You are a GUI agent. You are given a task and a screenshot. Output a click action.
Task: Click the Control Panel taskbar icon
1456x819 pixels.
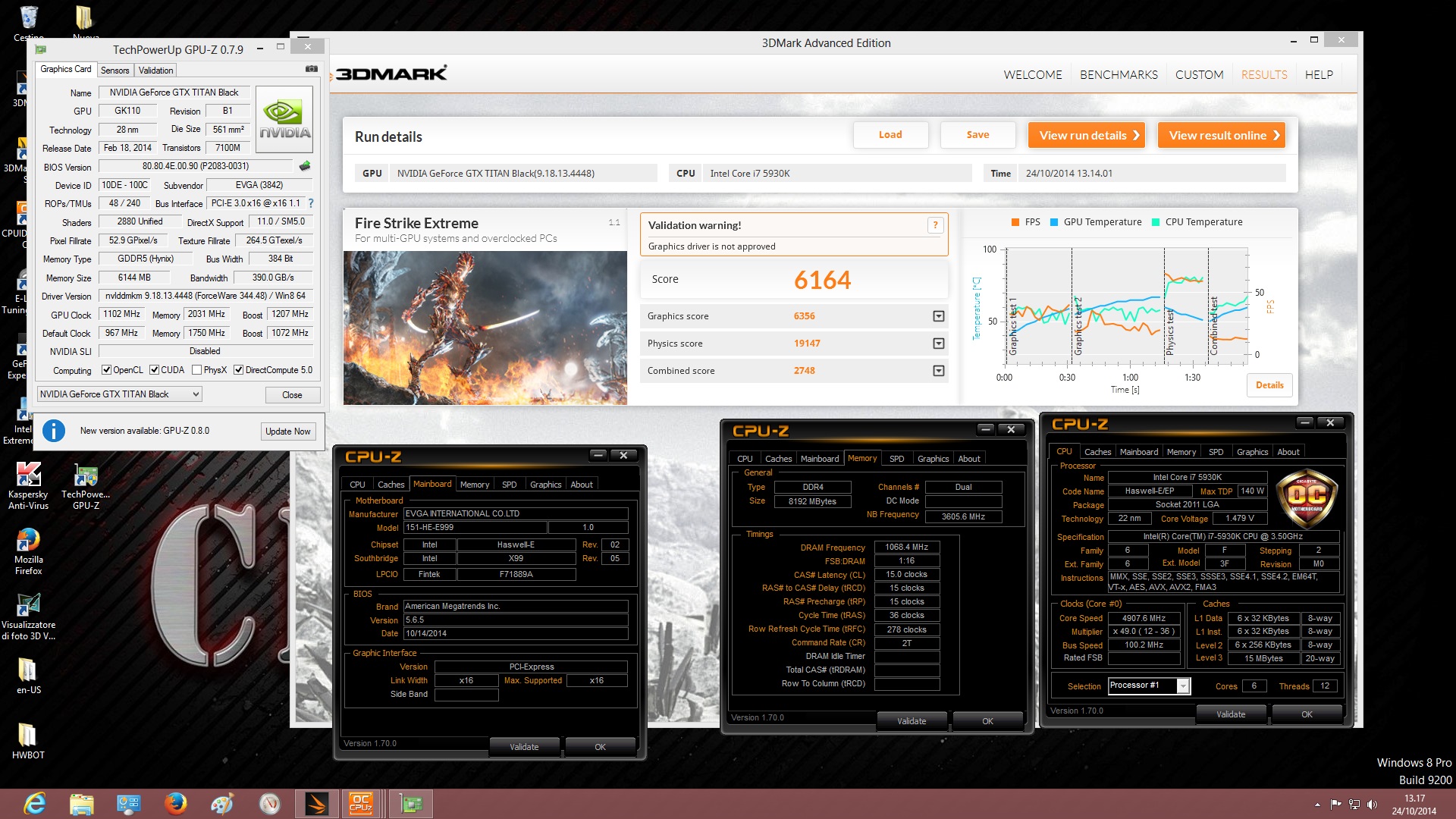(128, 804)
